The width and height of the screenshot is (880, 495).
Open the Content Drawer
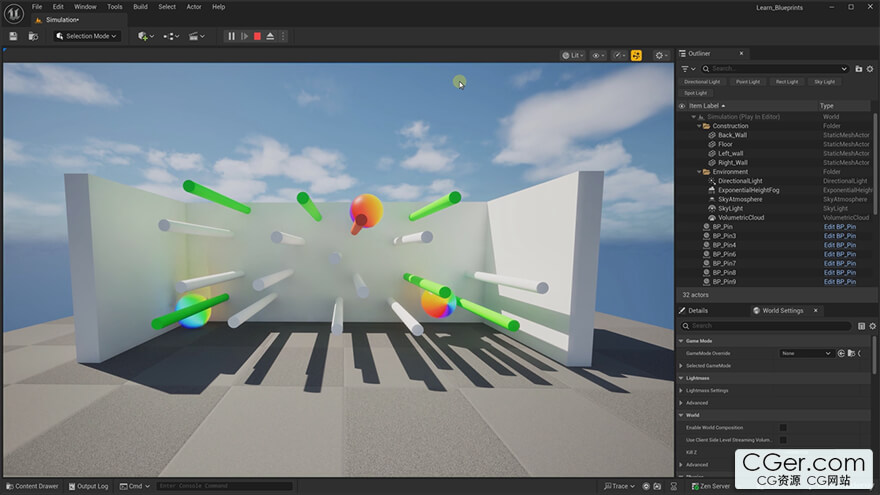[x=32, y=486]
